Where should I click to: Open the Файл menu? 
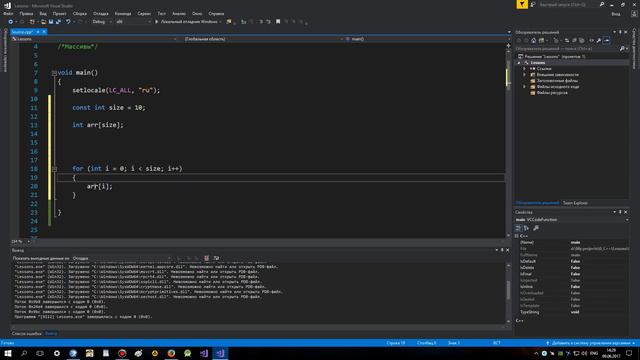point(8,13)
